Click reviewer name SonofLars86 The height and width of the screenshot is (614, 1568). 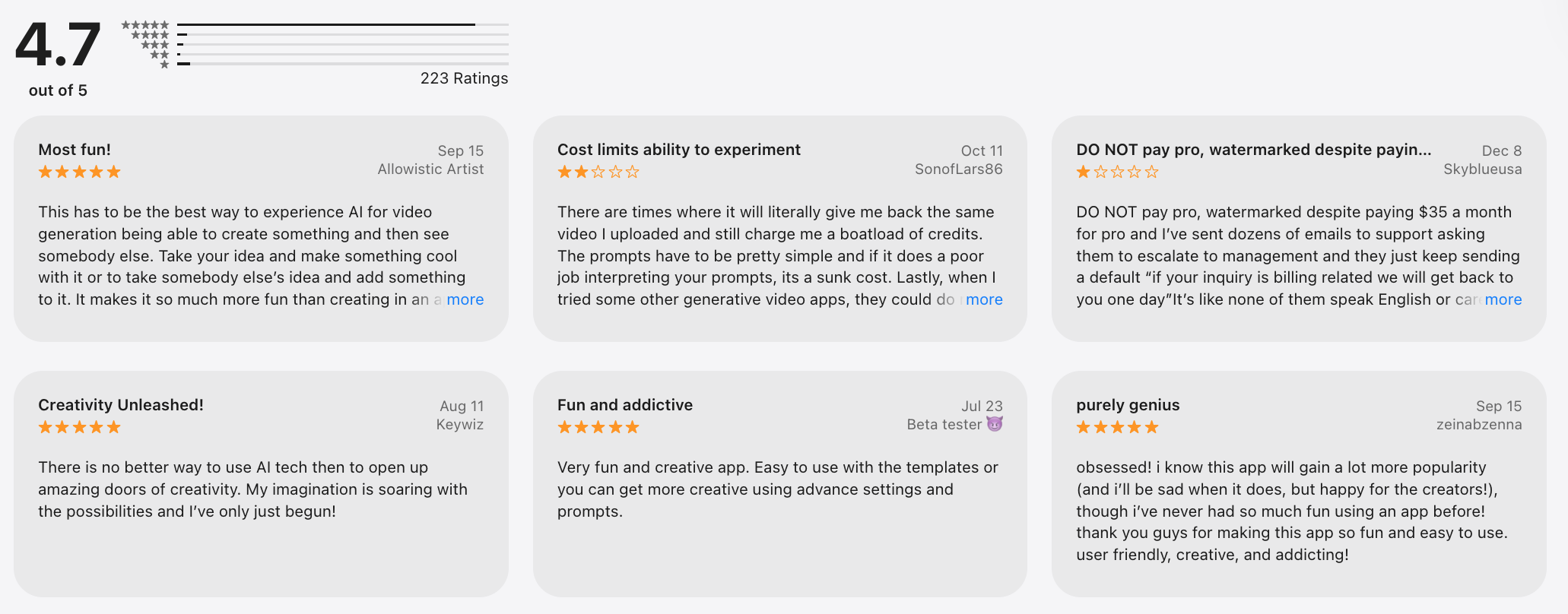[958, 169]
